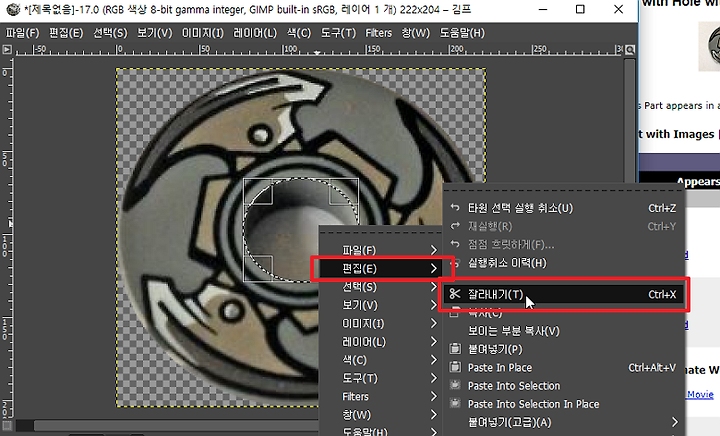Open the 레이어(L) menu in the menu bar

click(x=255, y=33)
